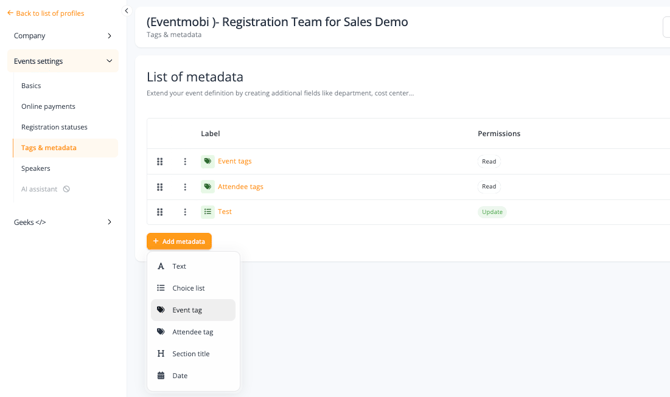
Task: Click the Label column header
Action: click(210, 134)
